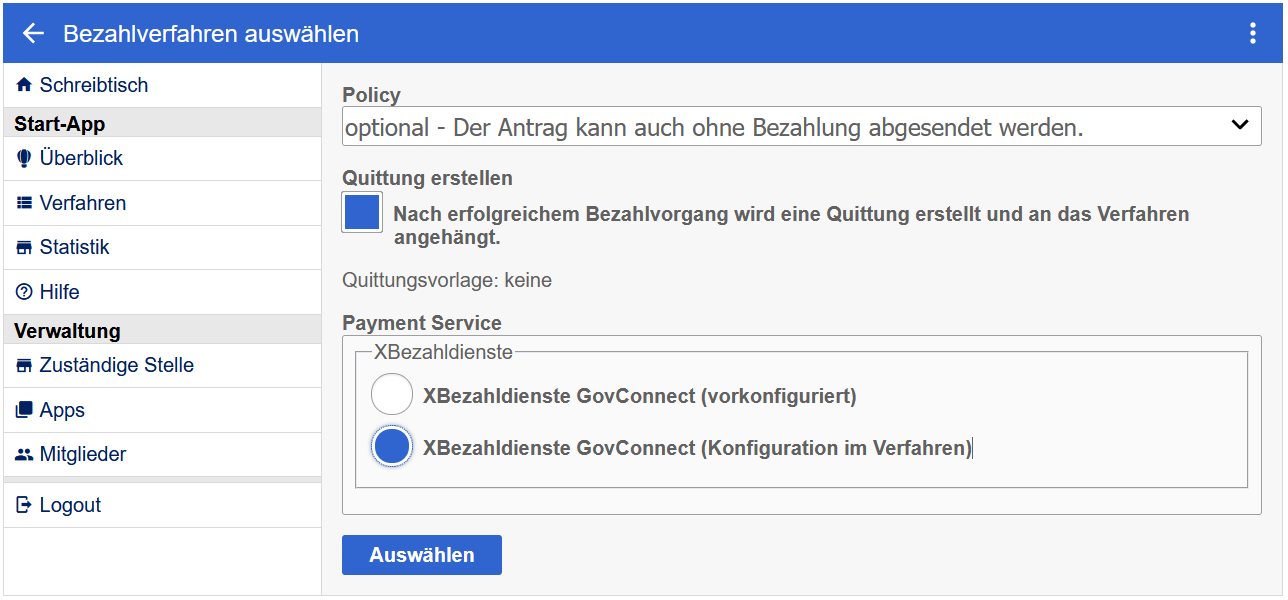Select GovConnect (Konfiguration im Verfahren) radio

[x=392, y=447]
